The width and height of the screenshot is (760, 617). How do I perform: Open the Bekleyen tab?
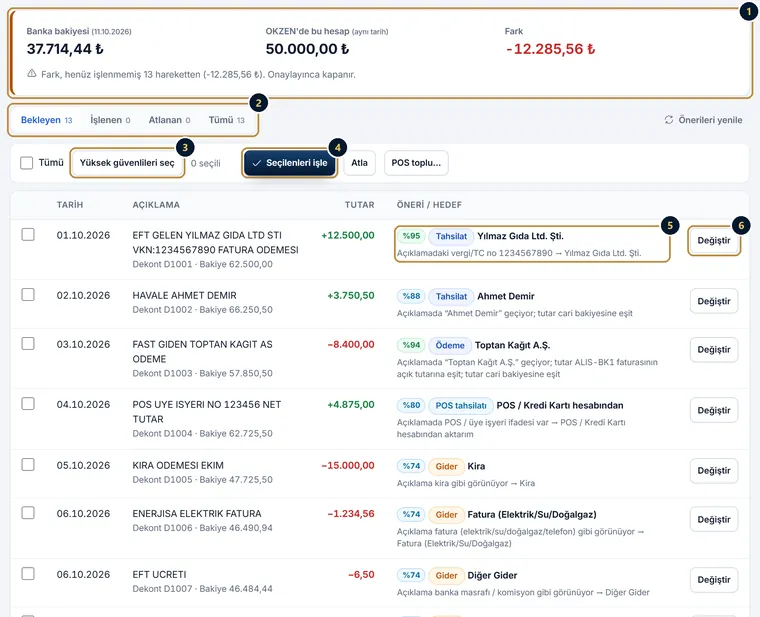[x=47, y=120]
